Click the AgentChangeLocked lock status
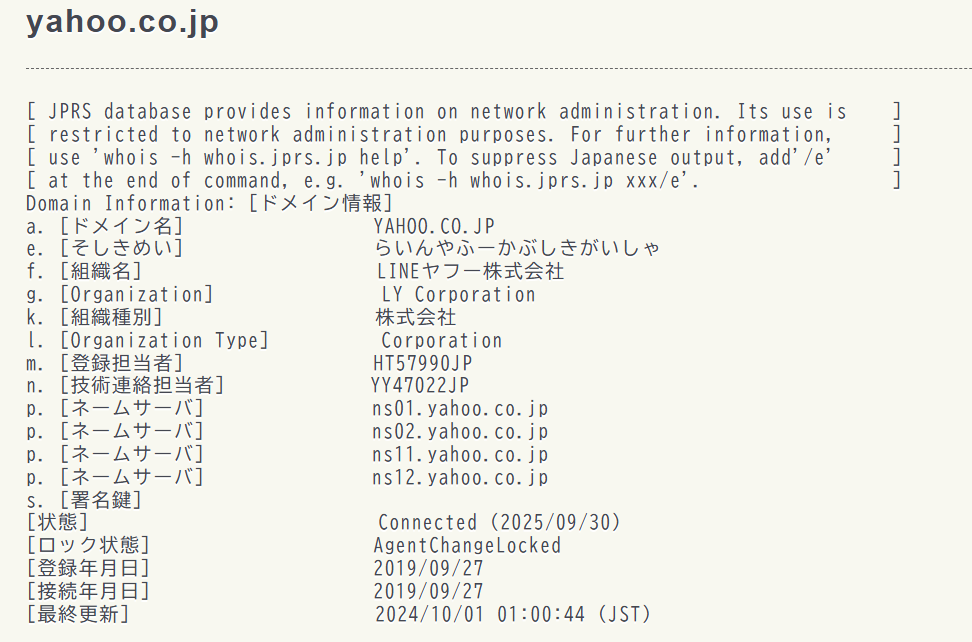972x642 pixels. click(x=467, y=545)
